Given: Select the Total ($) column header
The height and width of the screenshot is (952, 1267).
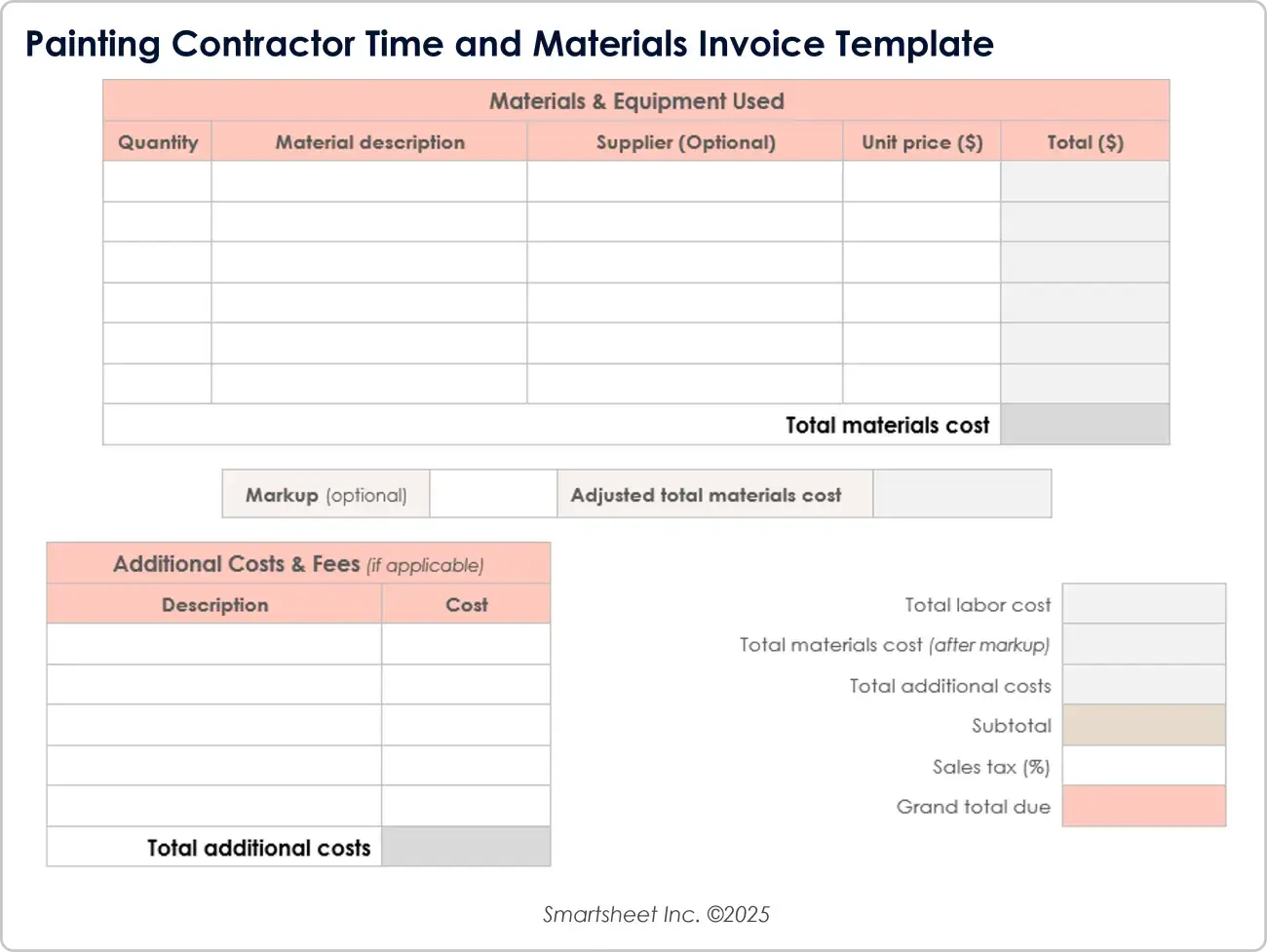Looking at the screenshot, I should click(1085, 142).
